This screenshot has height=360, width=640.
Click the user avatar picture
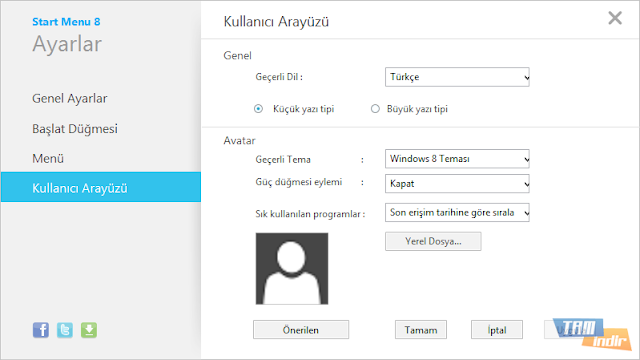pos(292,269)
